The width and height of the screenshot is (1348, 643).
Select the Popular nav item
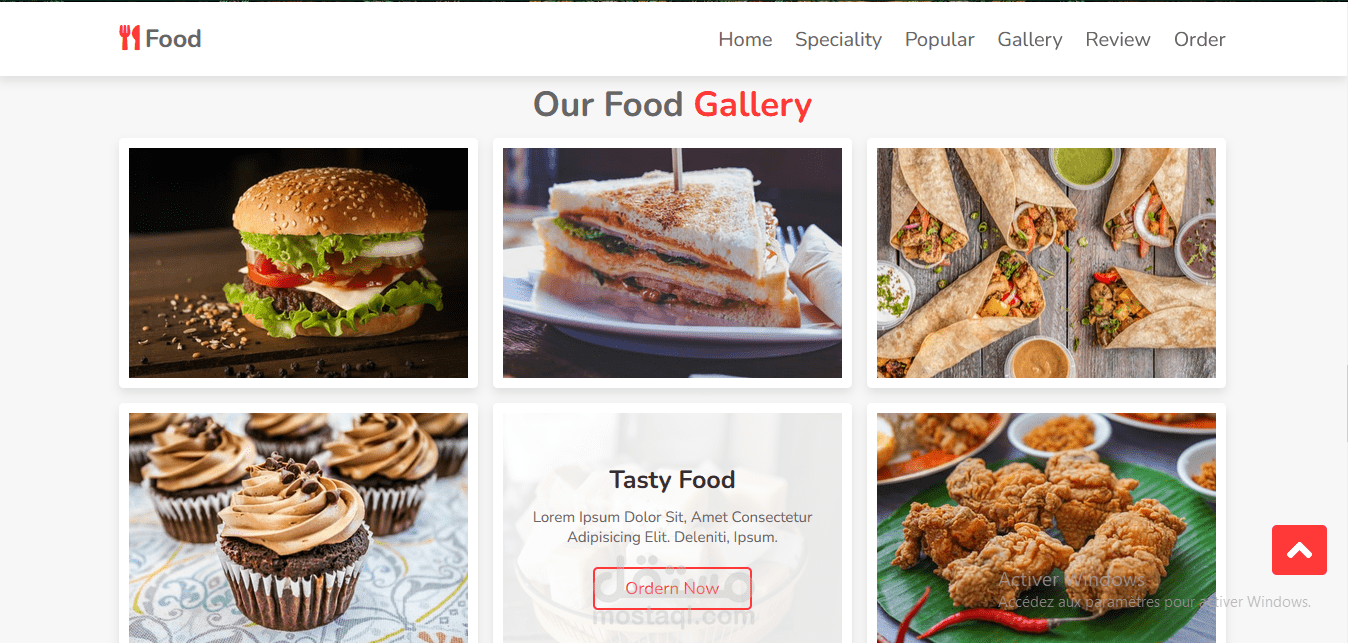point(939,39)
